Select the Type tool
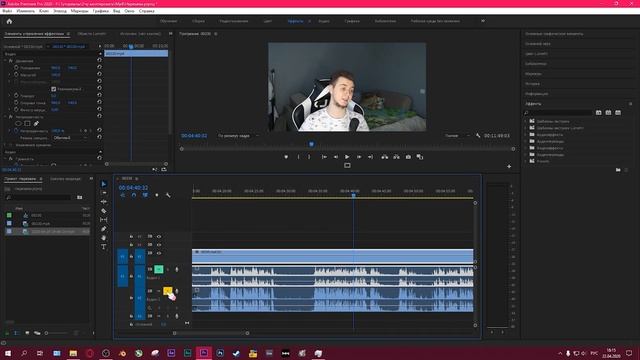The height and width of the screenshot is (360, 640). coord(104,247)
